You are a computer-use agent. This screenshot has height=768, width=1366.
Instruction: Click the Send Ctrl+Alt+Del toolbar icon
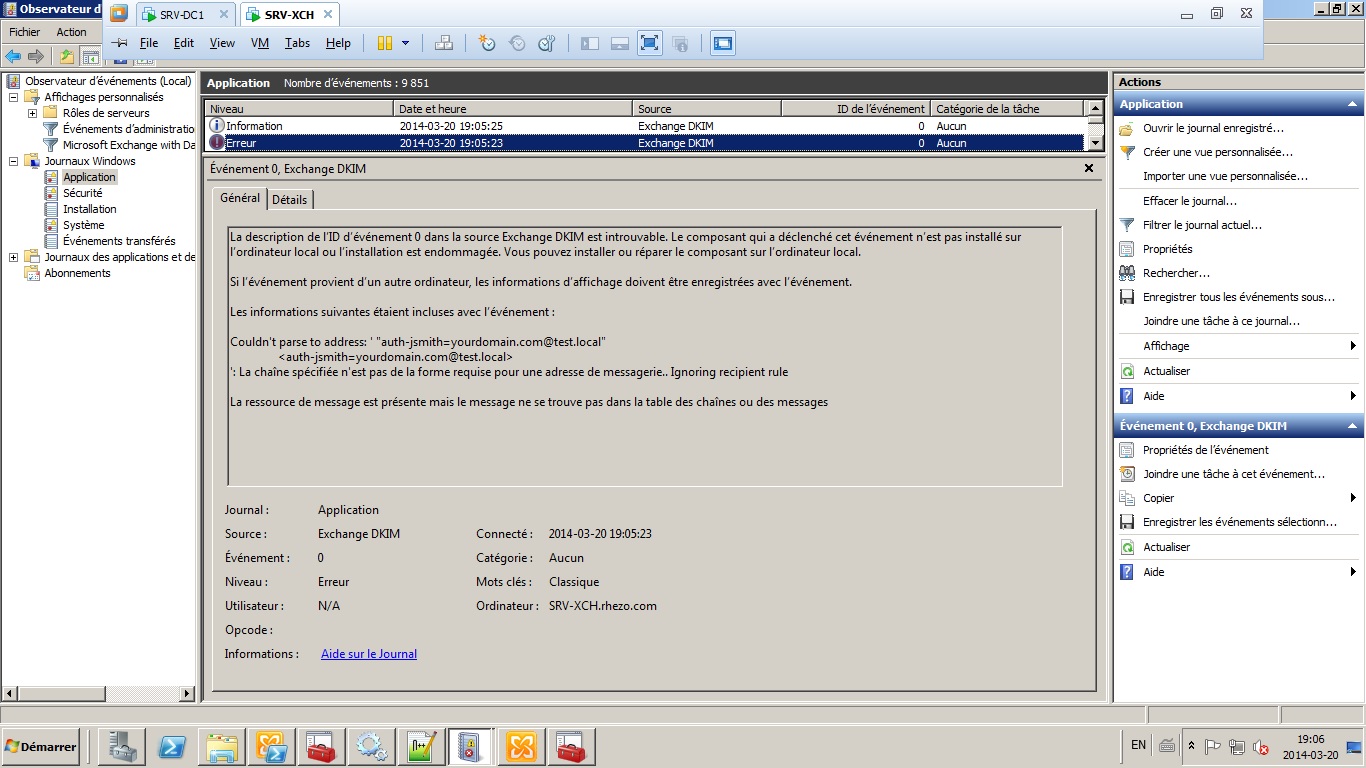pos(444,43)
